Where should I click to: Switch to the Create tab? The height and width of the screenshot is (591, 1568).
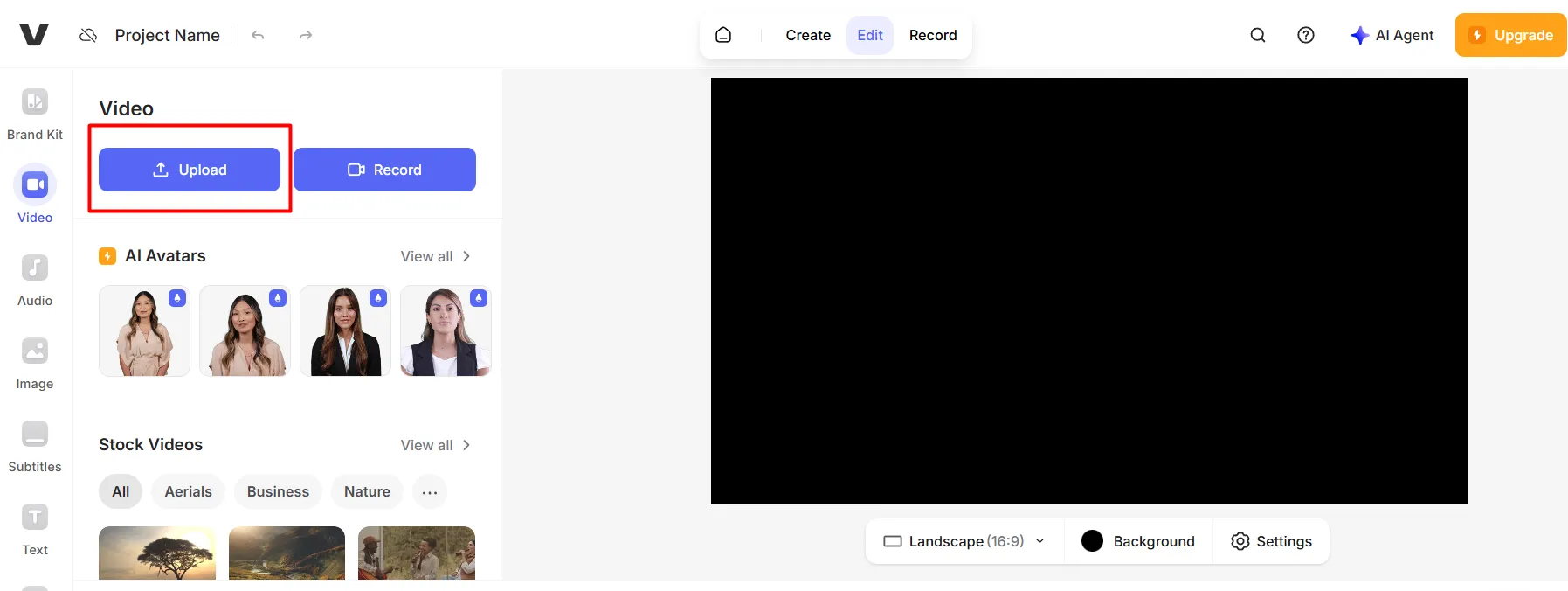pos(807,35)
